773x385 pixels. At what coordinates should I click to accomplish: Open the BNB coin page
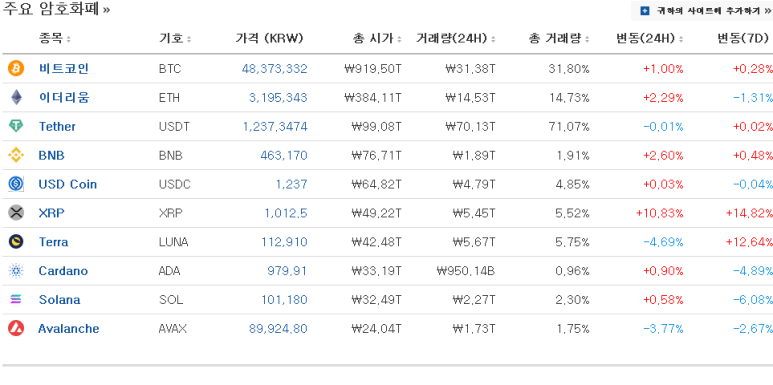click(51, 155)
